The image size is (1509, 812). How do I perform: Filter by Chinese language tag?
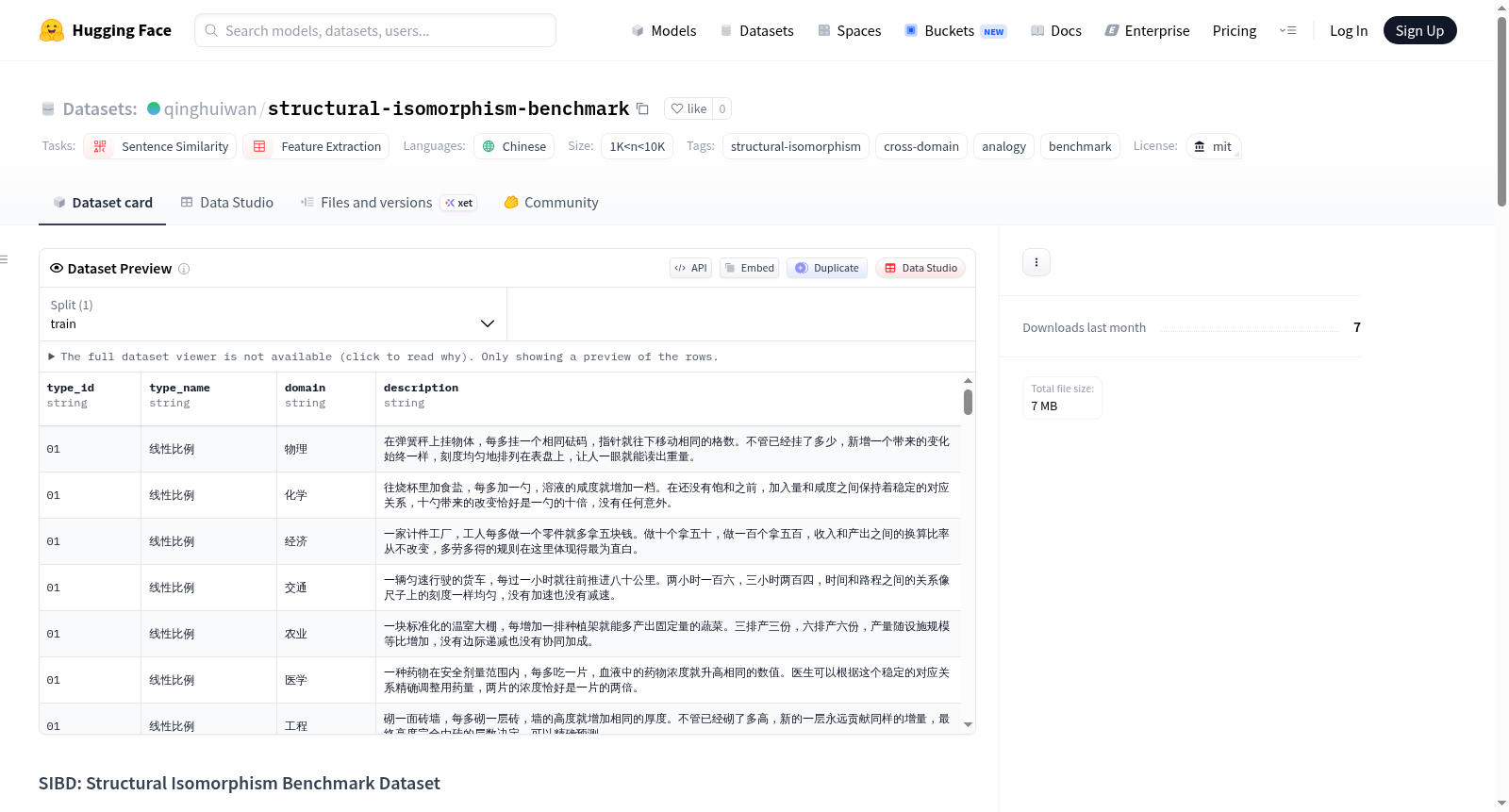point(514,146)
